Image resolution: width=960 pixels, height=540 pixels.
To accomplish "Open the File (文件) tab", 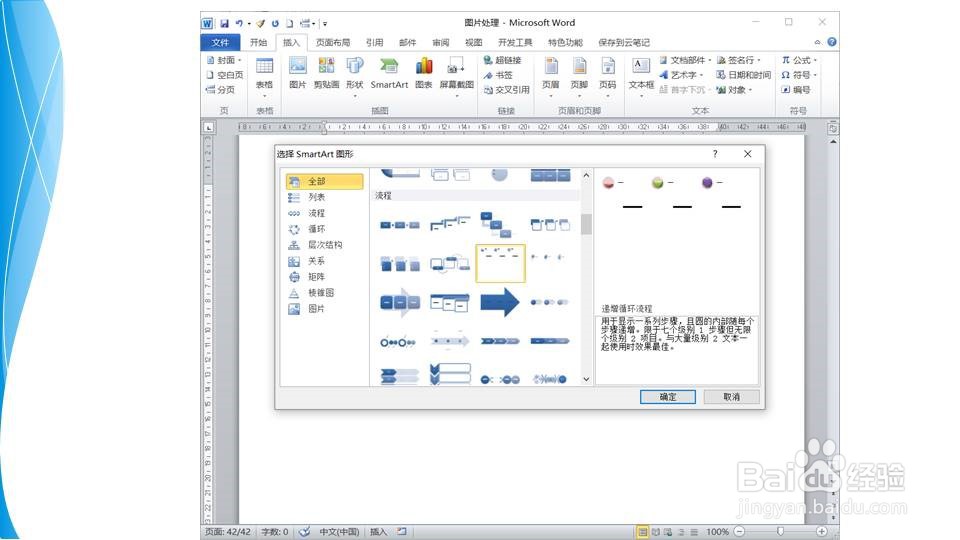I will [220, 42].
